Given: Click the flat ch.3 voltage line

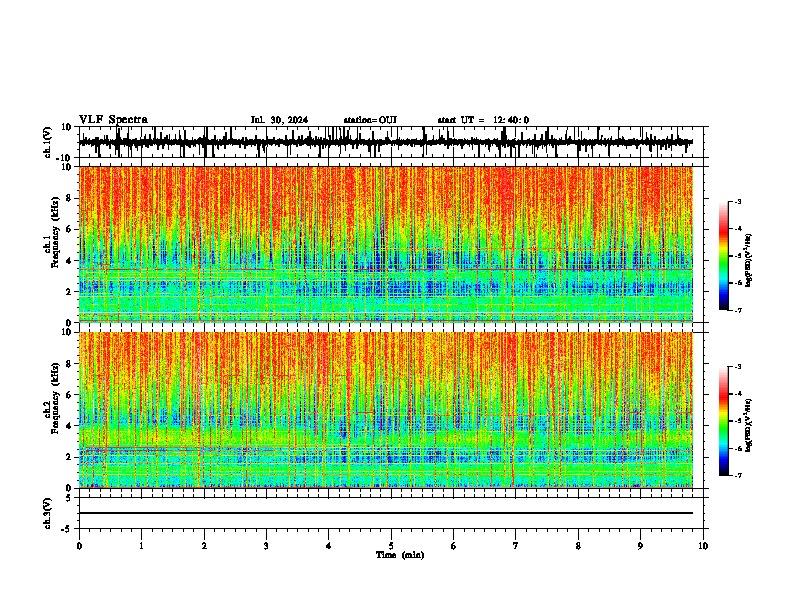Looking at the screenshot, I should click(386, 513).
